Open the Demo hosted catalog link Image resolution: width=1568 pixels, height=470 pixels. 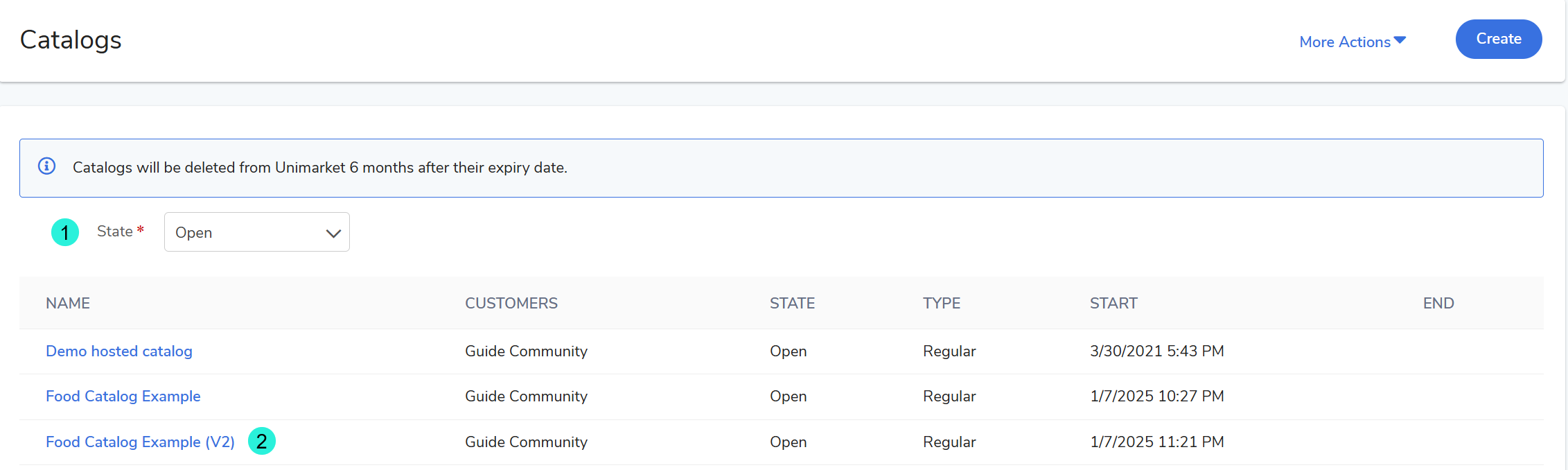click(119, 351)
